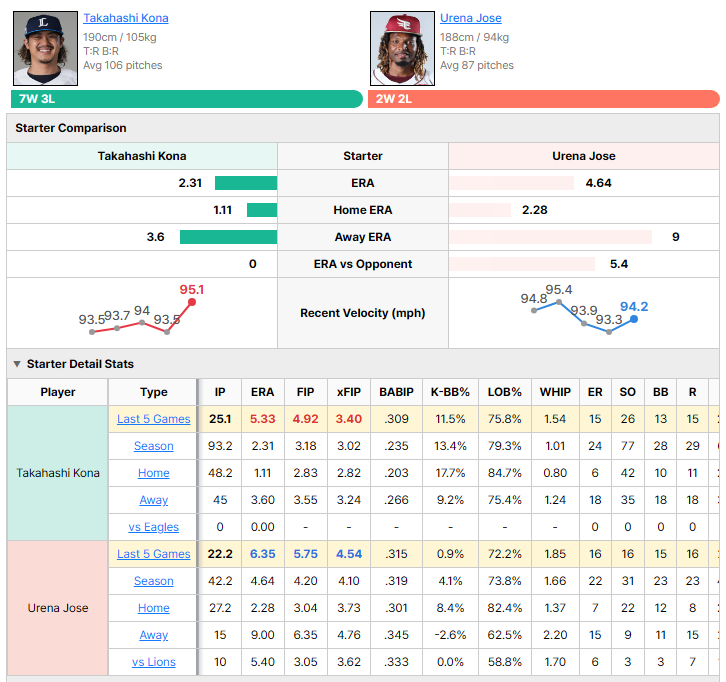
Task: Click the BABIP column header
Action: (396, 392)
